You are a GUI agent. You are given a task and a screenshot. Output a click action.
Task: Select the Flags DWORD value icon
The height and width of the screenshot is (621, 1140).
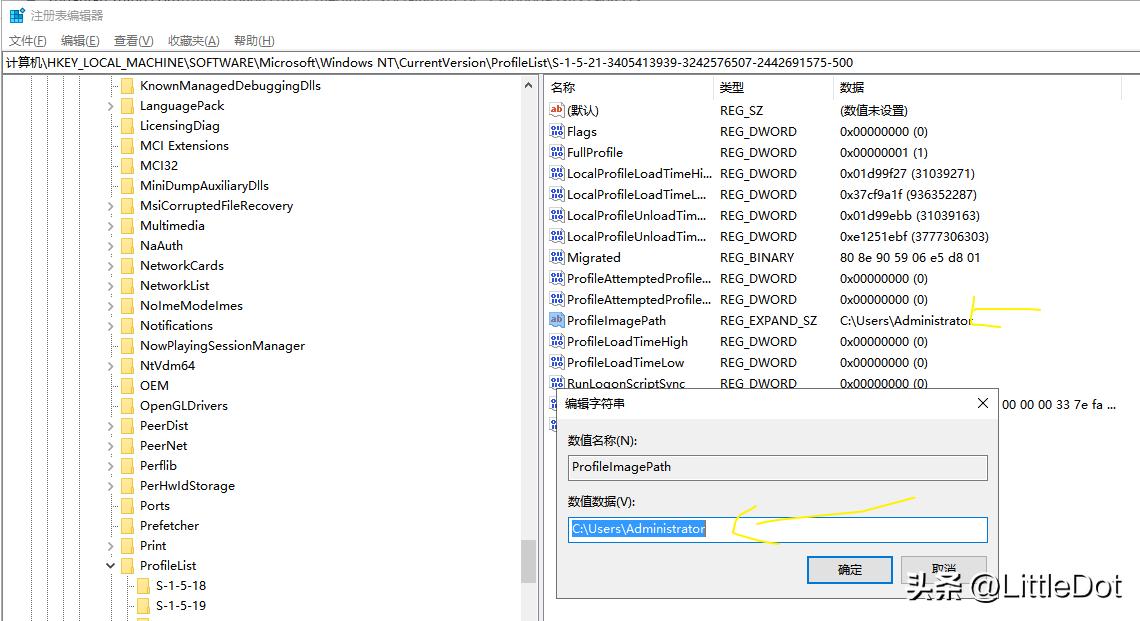(x=556, y=131)
